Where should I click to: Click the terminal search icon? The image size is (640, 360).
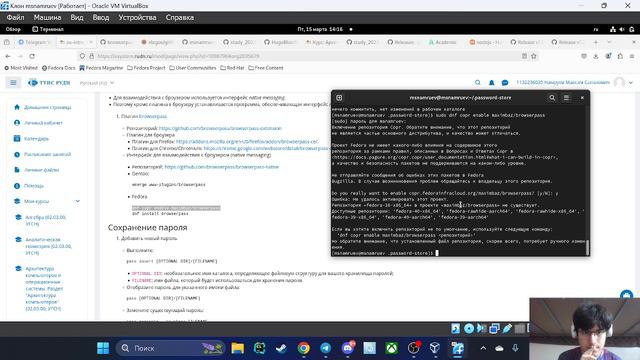click(552, 98)
